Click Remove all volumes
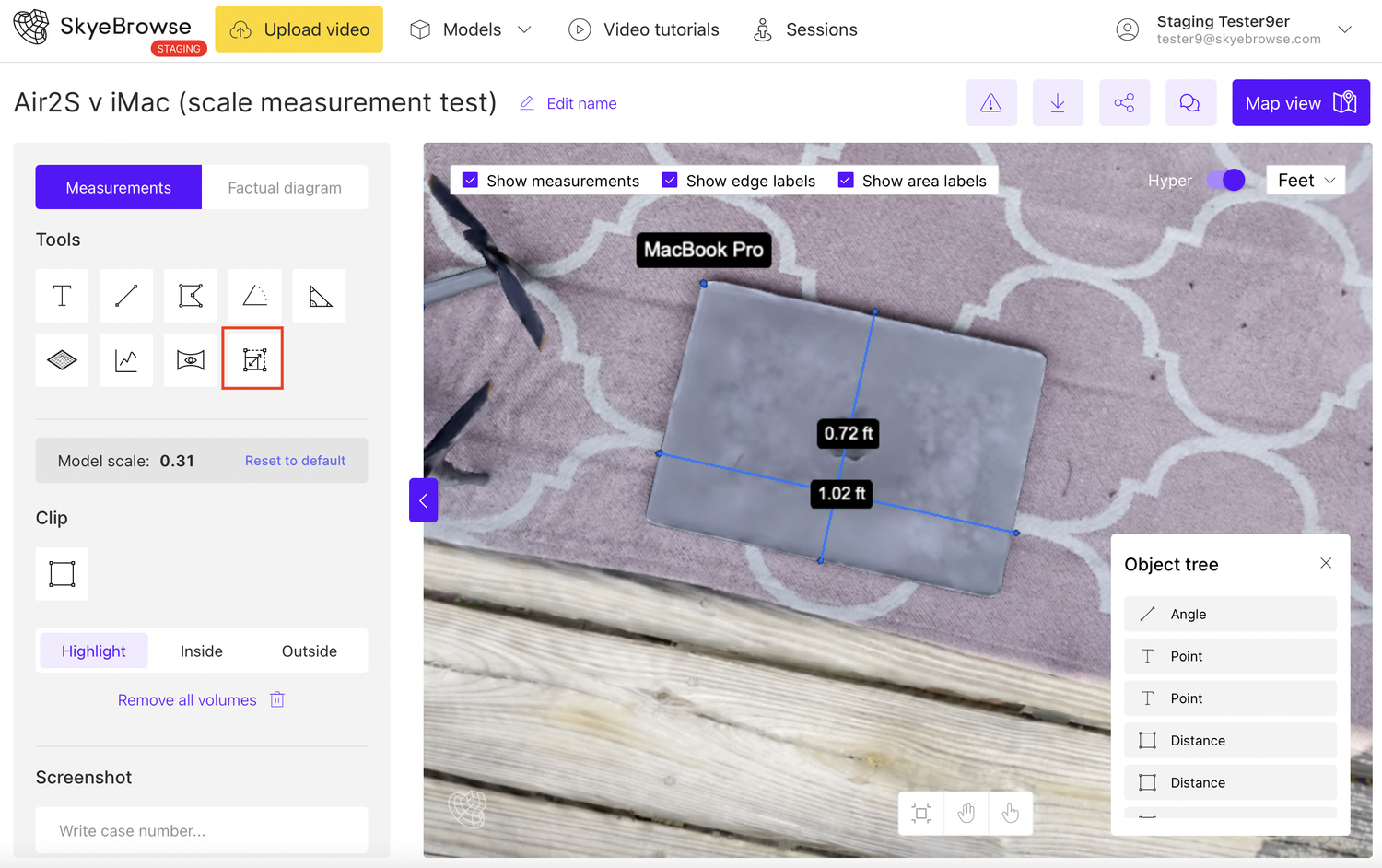 point(187,699)
